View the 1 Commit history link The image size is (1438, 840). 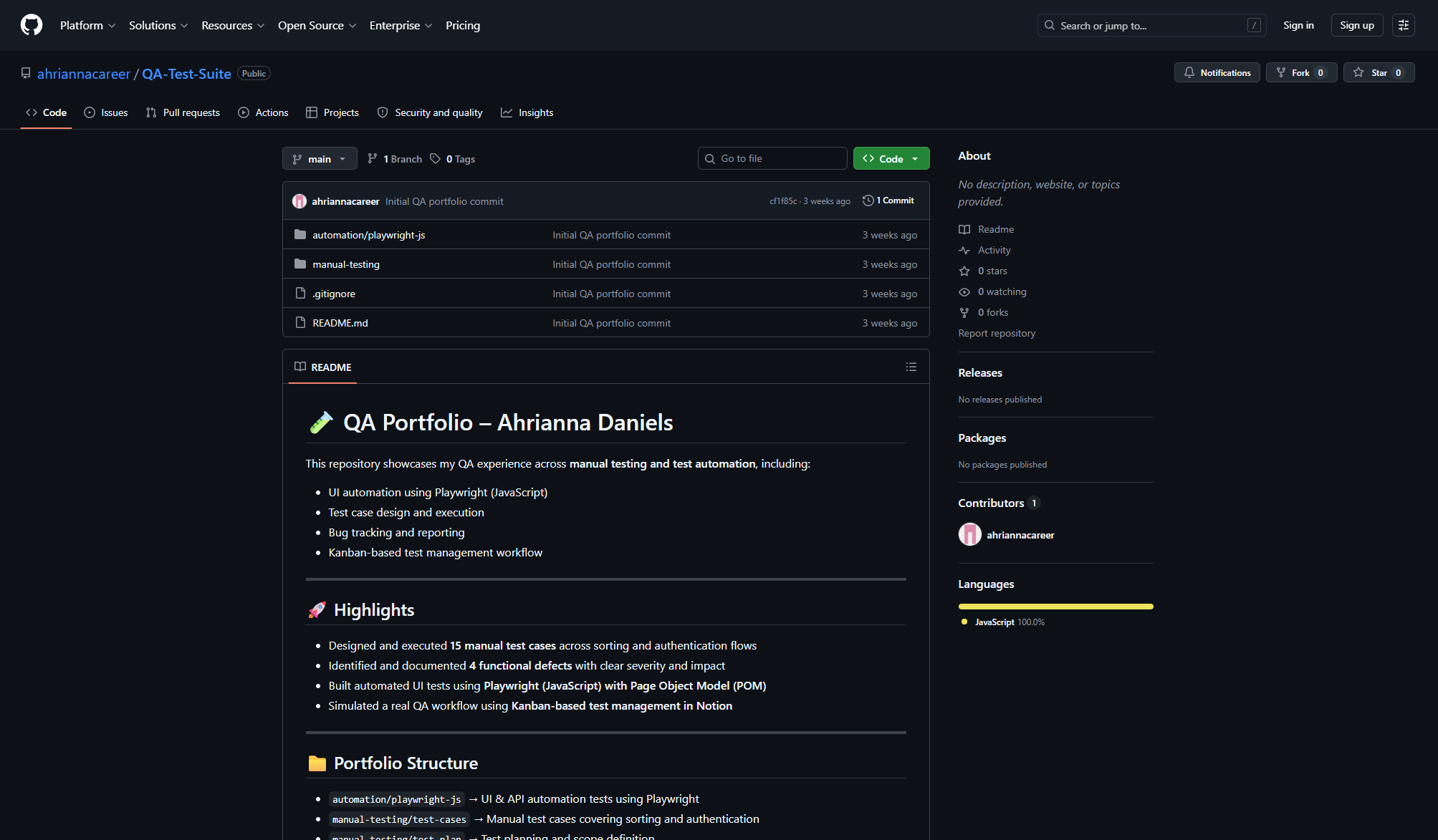pyautogui.click(x=888, y=201)
